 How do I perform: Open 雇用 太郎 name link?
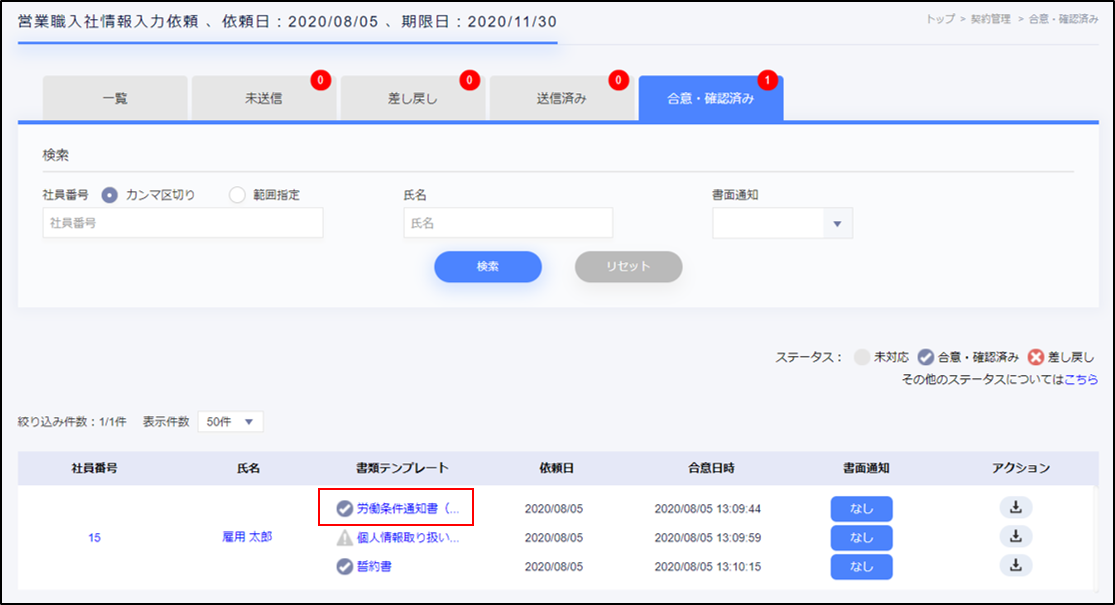(247, 537)
